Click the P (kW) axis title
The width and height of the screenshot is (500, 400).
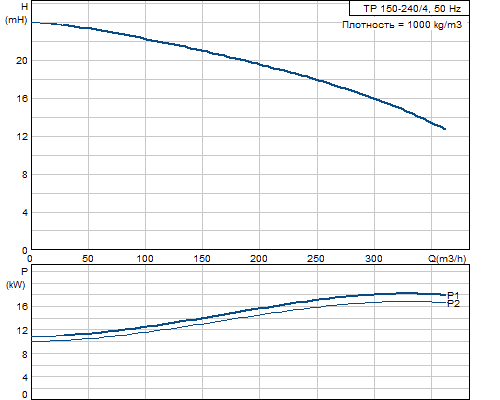click(x=16, y=278)
